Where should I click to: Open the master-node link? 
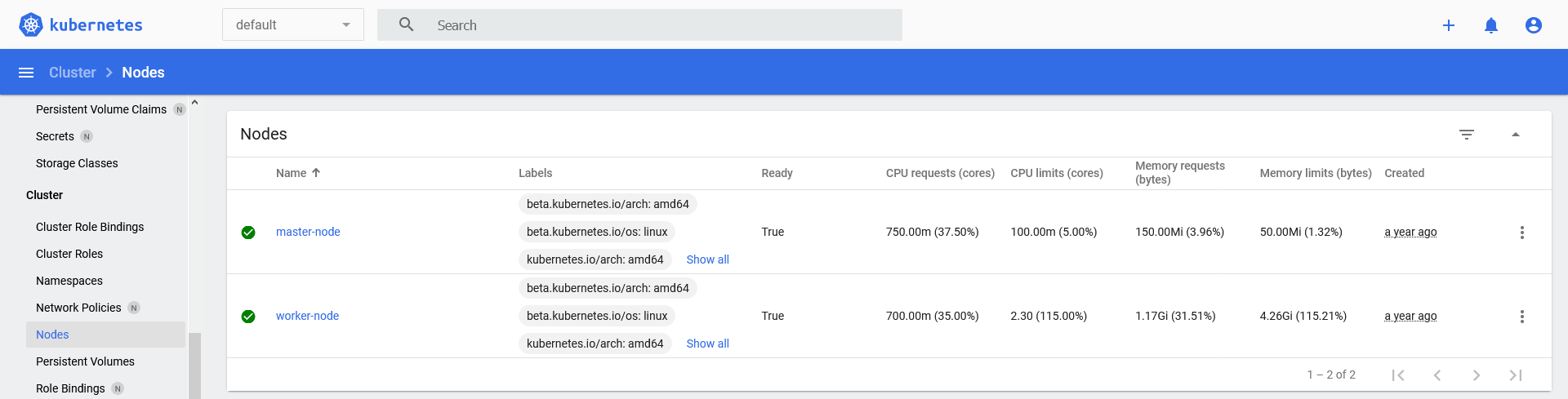click(x=308, y=232)
